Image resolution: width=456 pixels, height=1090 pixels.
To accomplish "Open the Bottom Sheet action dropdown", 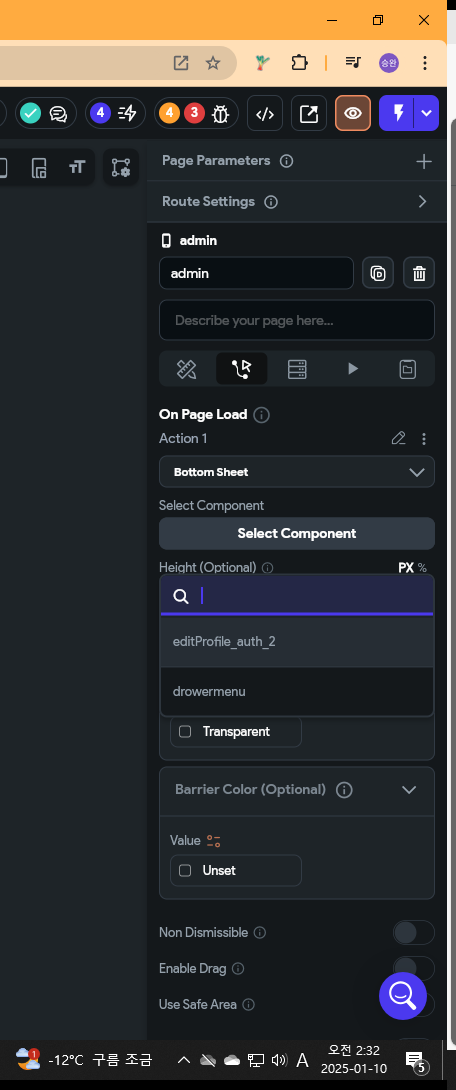I will point(297,472).
